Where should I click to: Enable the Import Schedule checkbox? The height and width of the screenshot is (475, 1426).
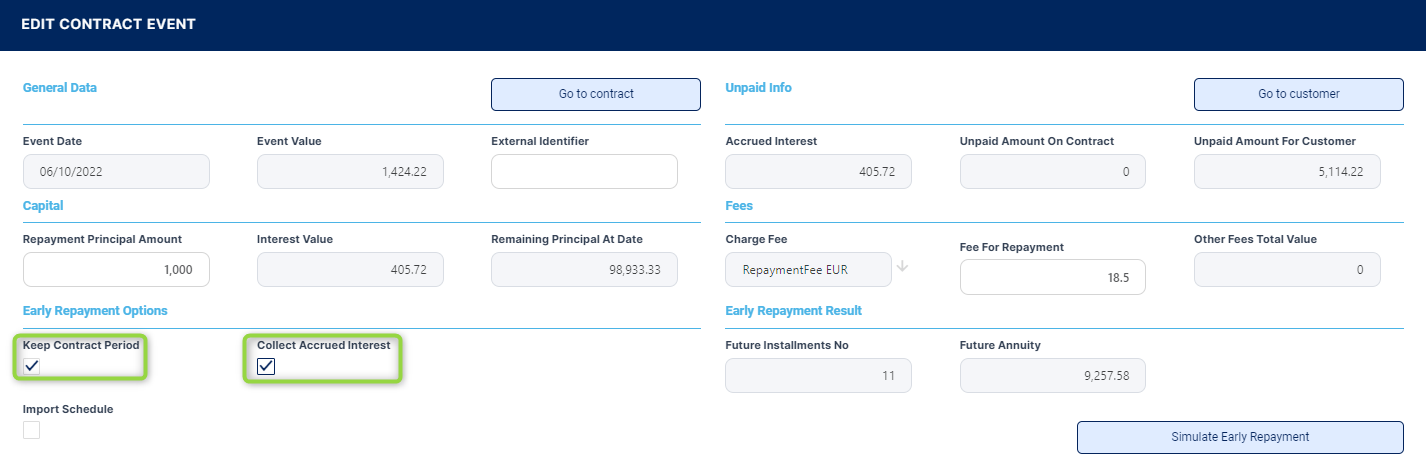click(32, 430)
